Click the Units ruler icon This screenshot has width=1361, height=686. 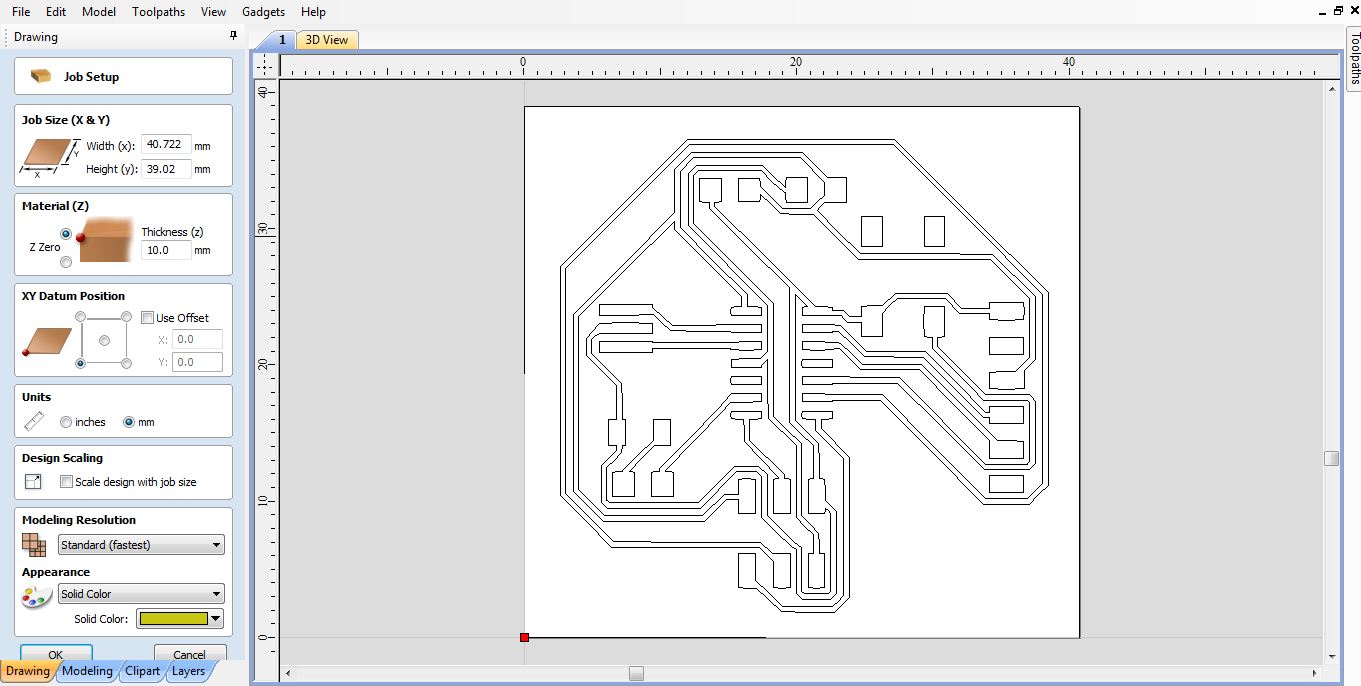[35, 421]
